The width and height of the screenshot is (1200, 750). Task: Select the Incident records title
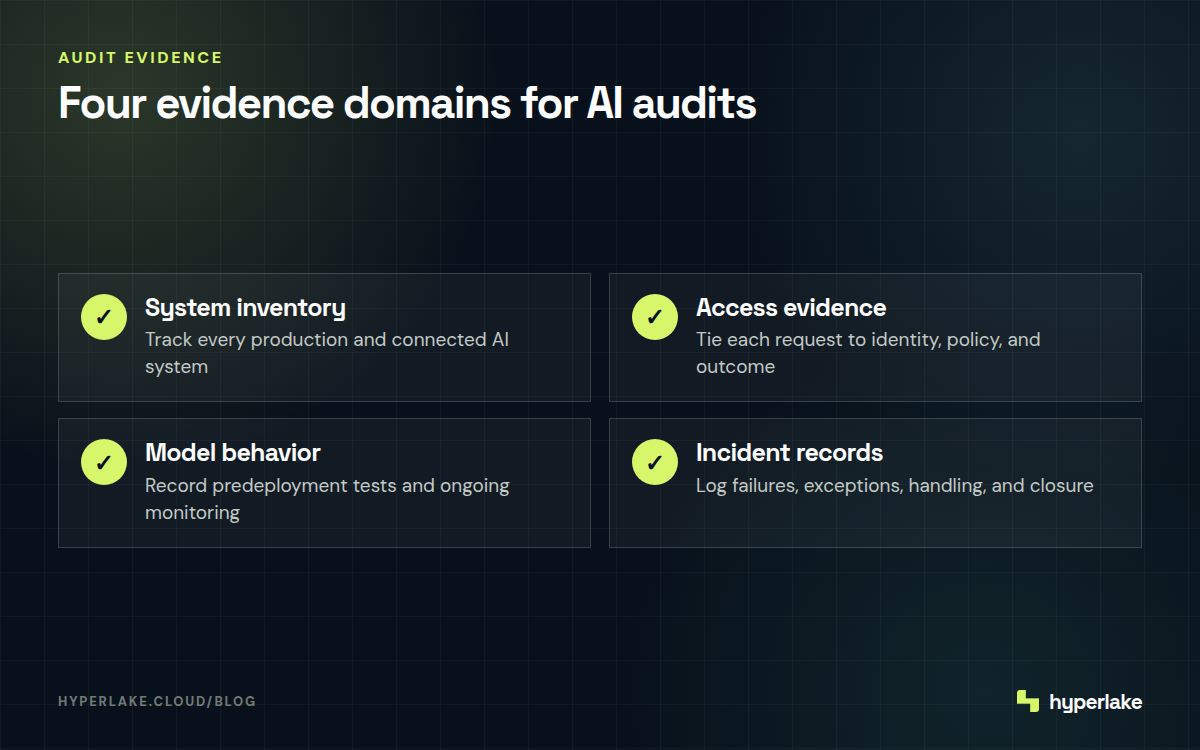pos(789,452)
